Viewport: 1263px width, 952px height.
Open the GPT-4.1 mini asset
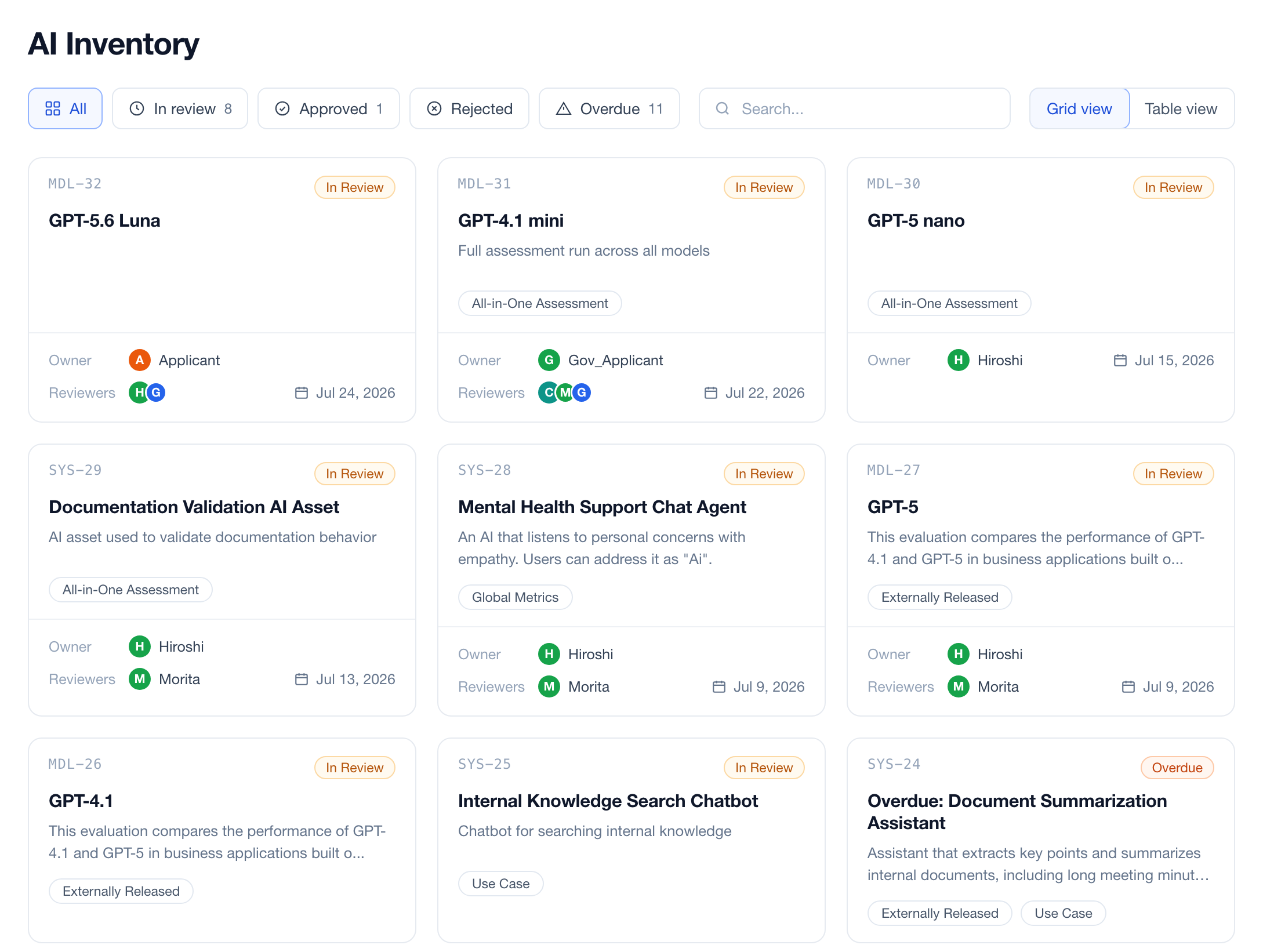[x=511, y=220]
